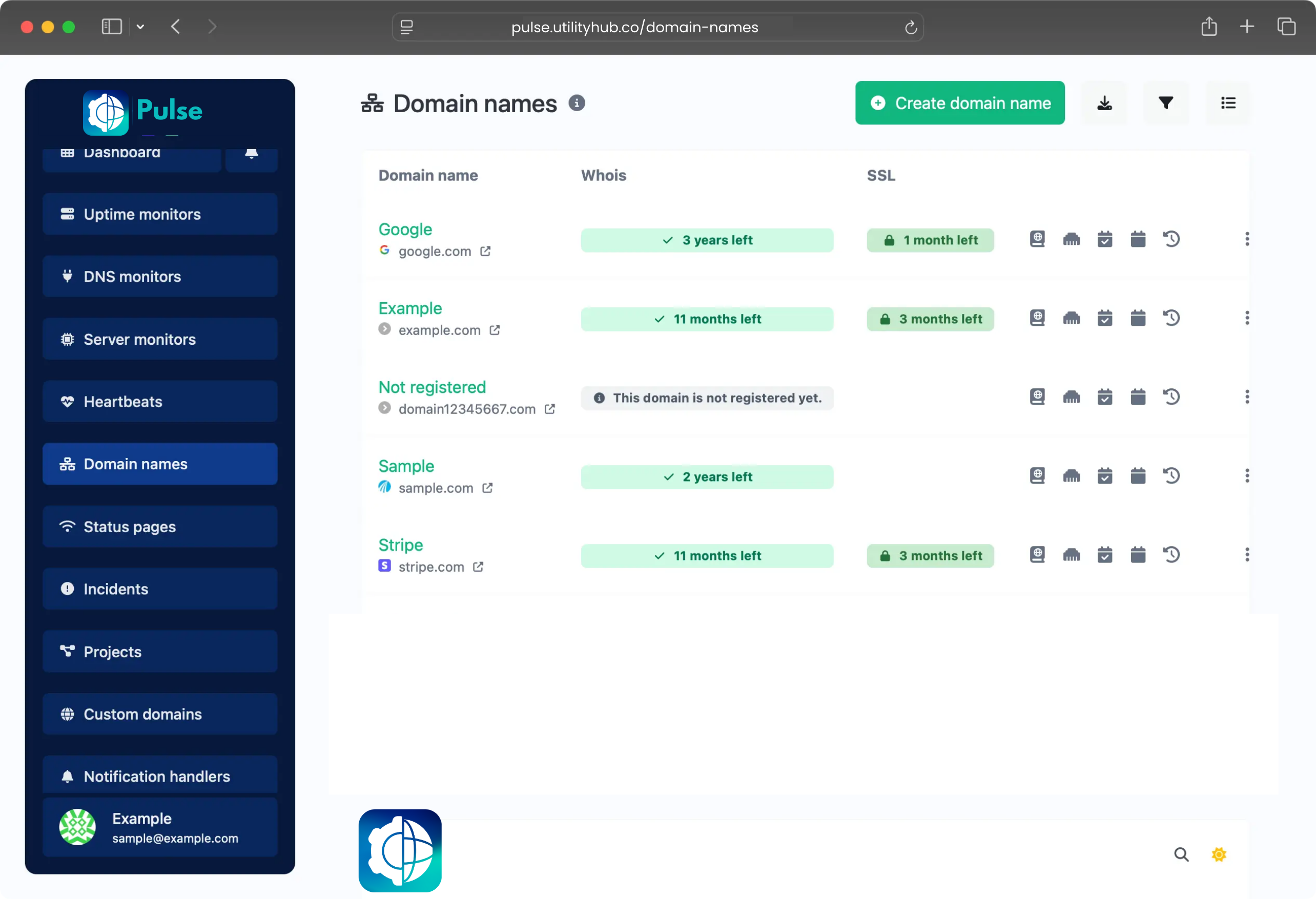This screenshot has height=899, width=1316.
Task: Open the filter icon beside the export button
Action: [x=1165, y=103]
